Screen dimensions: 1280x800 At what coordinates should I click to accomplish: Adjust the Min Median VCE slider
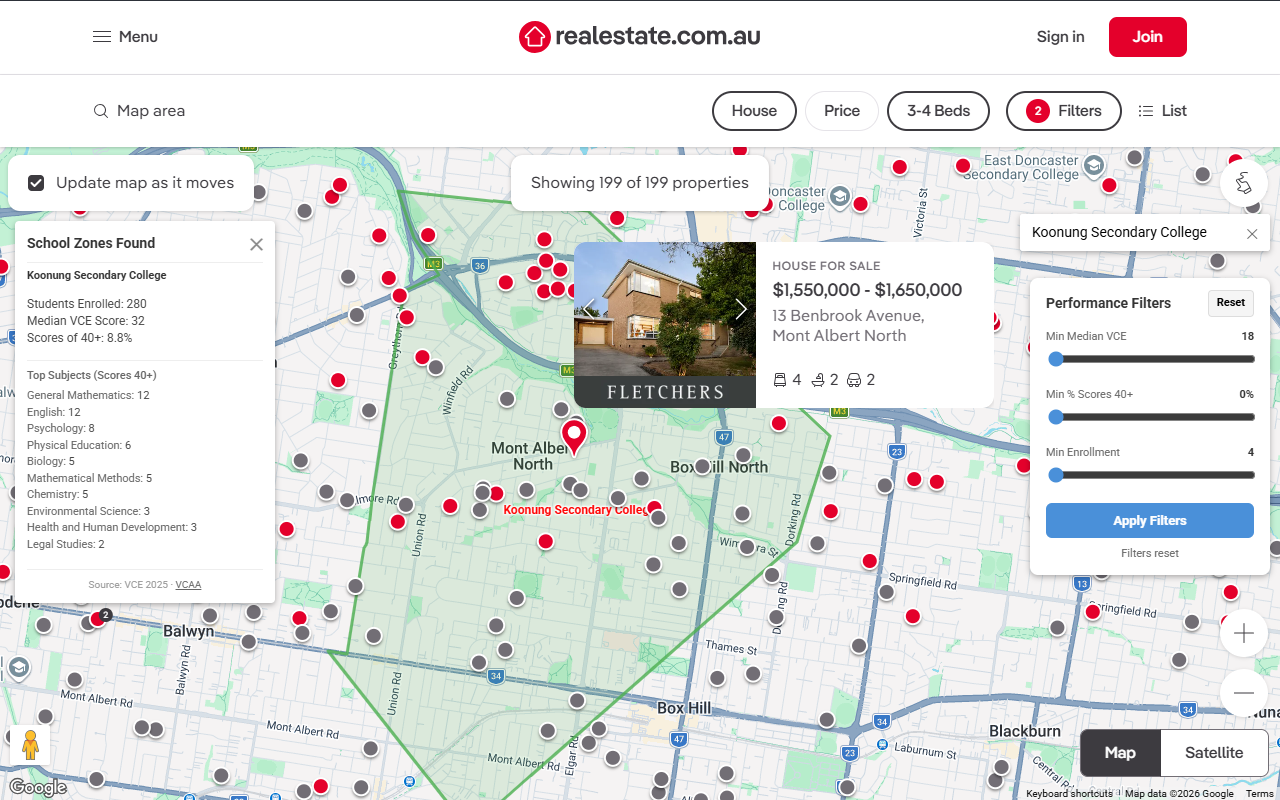[1056, 359]
